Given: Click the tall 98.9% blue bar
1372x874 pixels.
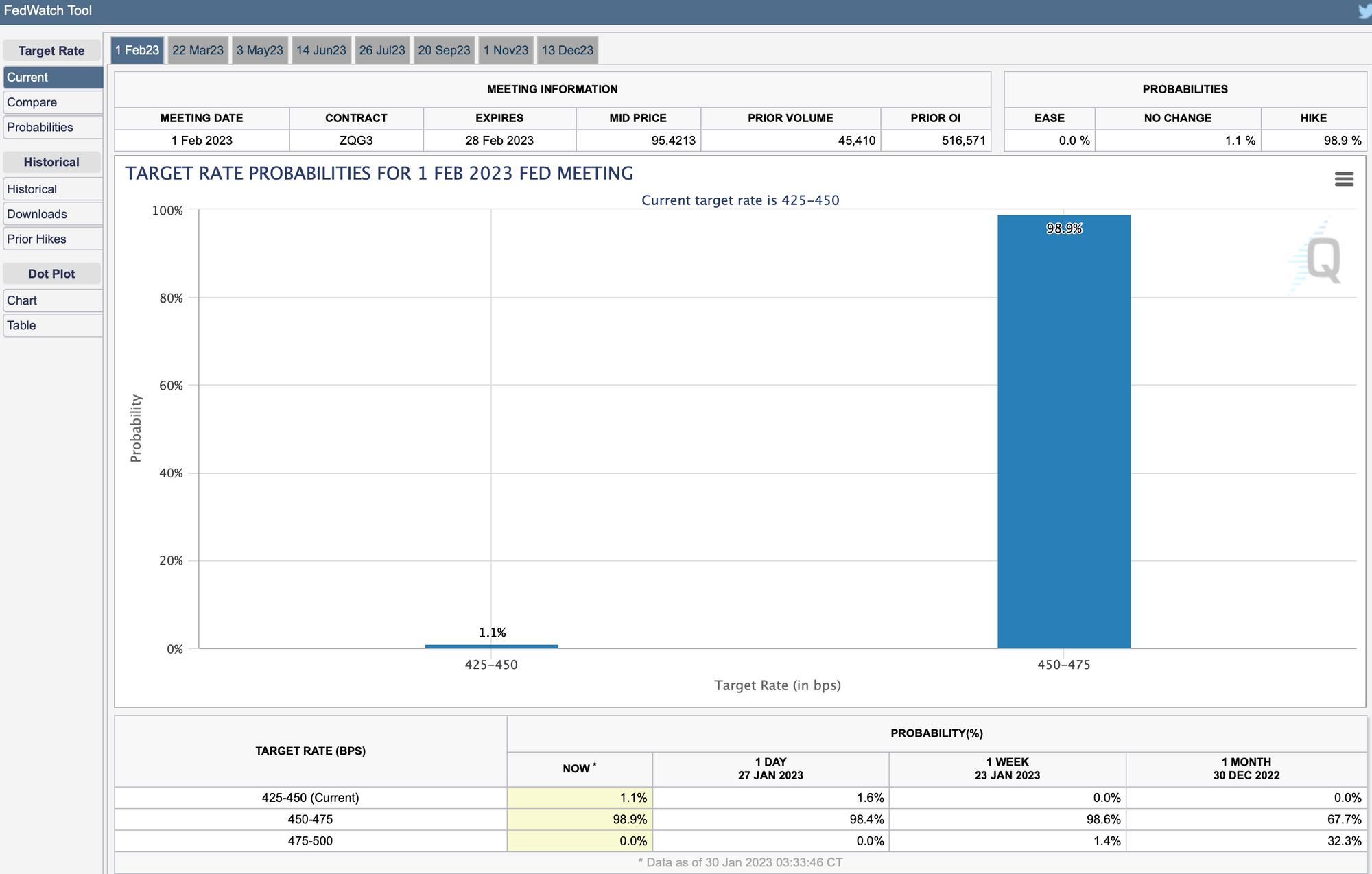Looking at the screenshot, I should pyautogui.click(x=1063, y=432).
